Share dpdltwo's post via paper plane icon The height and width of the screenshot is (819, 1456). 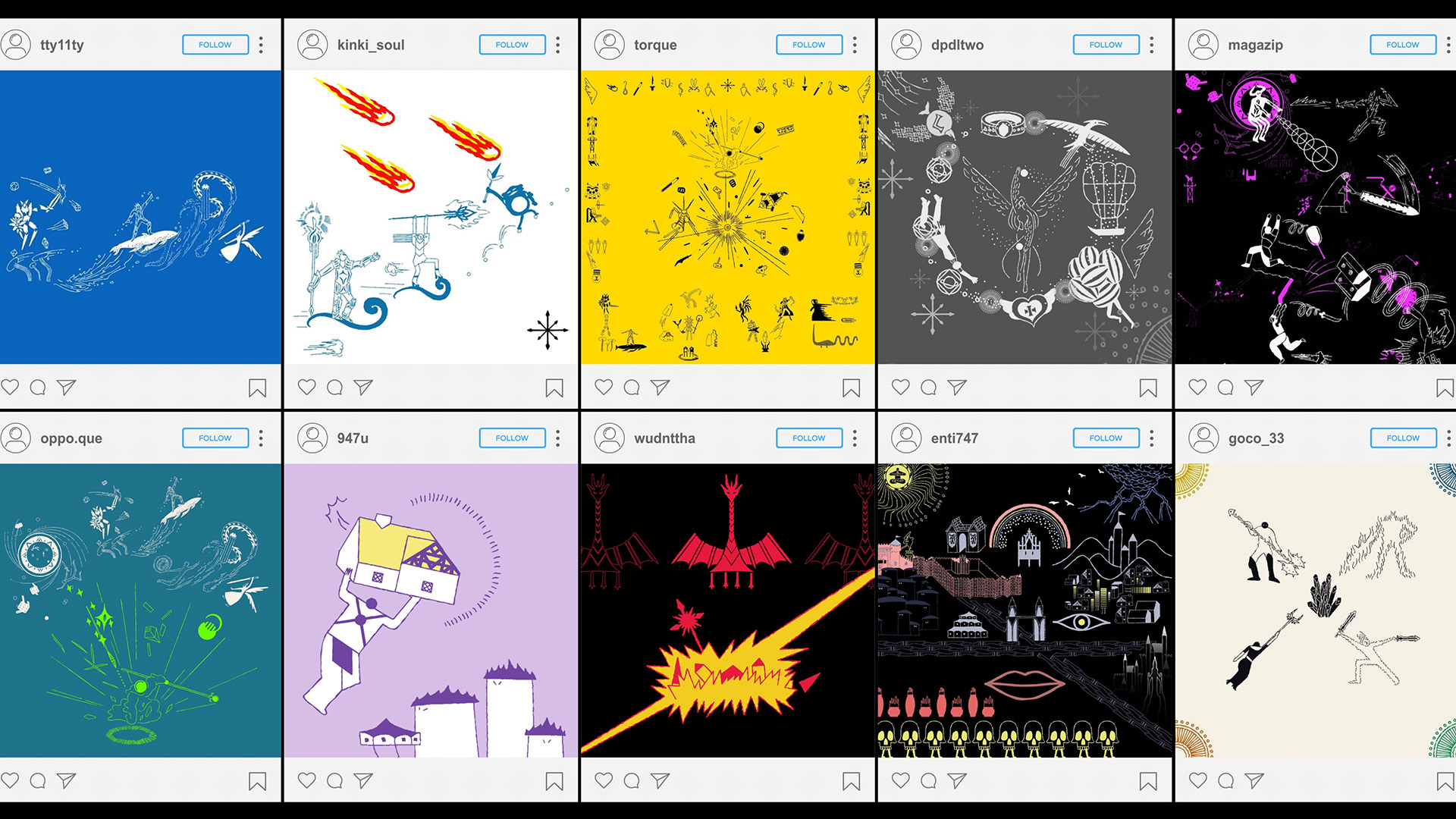(957, 388)
